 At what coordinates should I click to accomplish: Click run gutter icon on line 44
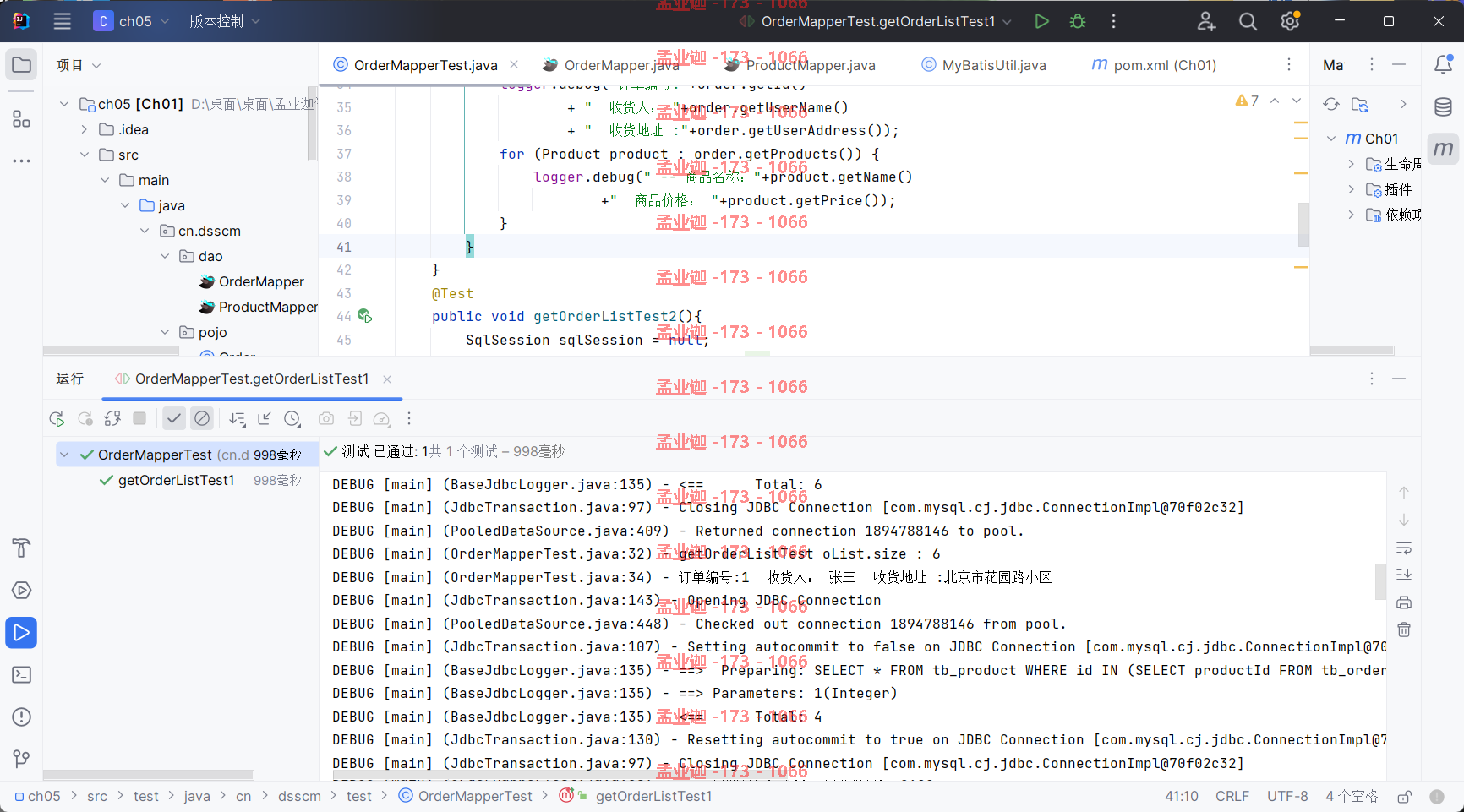[x=364, y=316]
